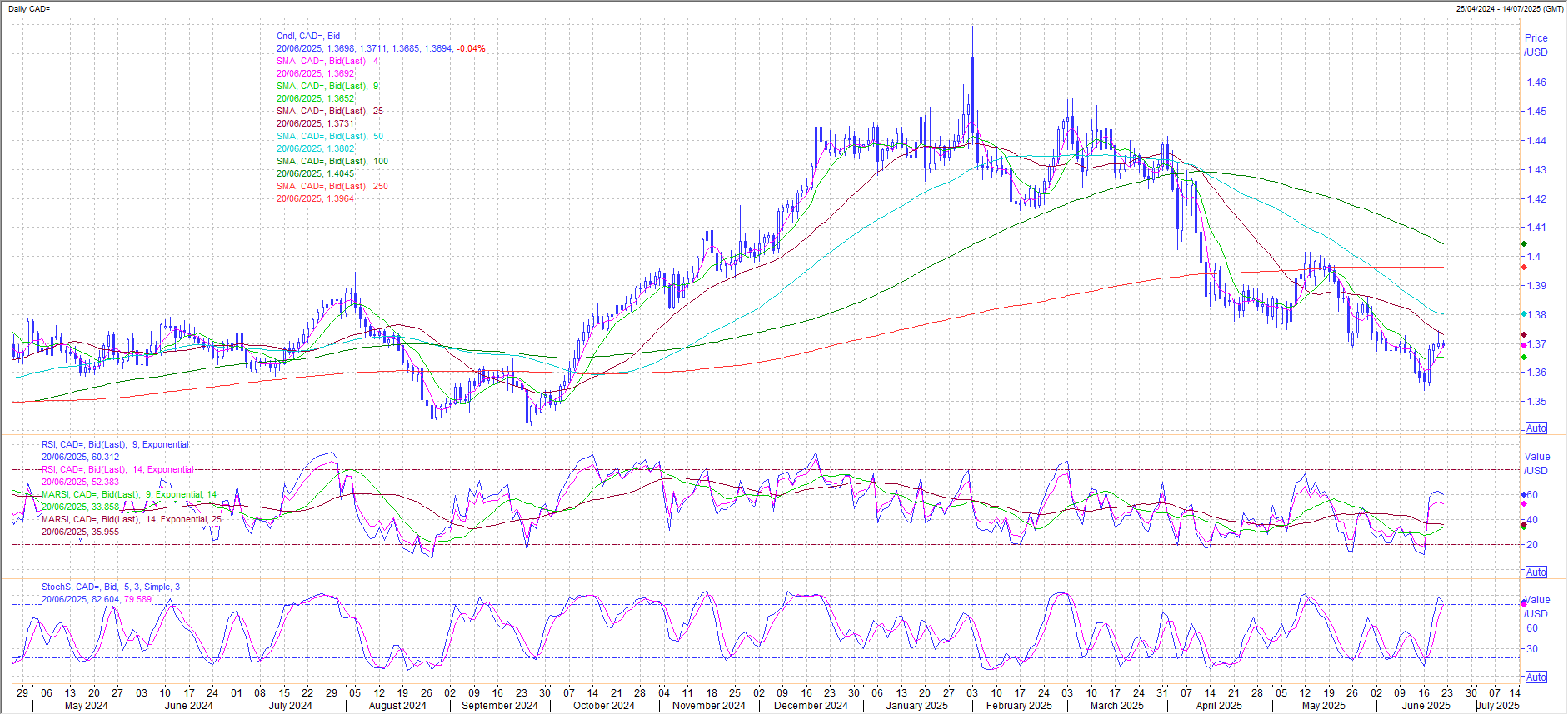Select the MARSI 14 Exponential 25 legend
1568x715 pixels.
tap(132, 519)
